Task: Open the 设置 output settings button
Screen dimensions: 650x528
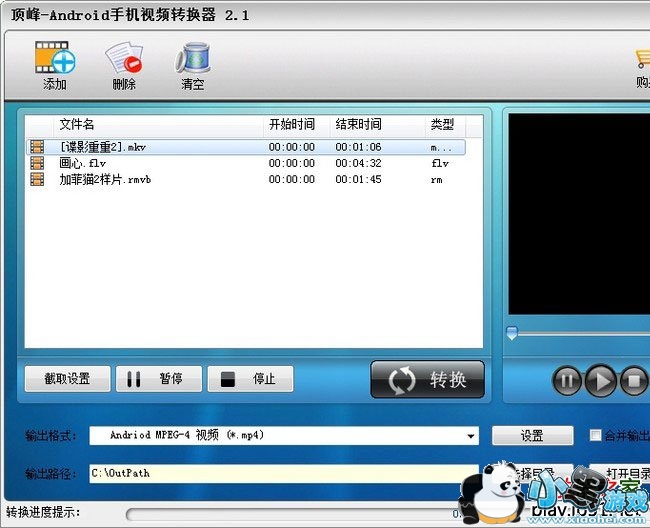Action: (533, 436)
